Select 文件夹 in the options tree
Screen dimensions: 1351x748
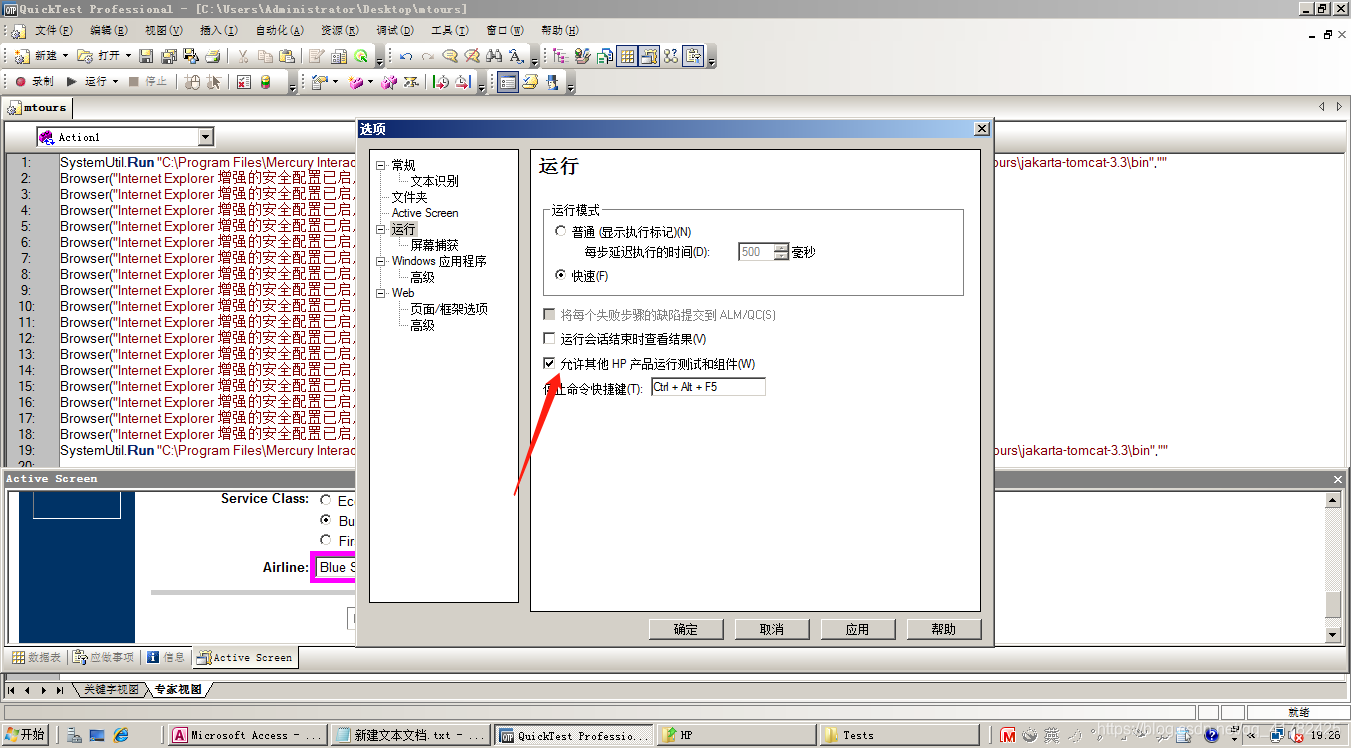(x=409, y=197)
